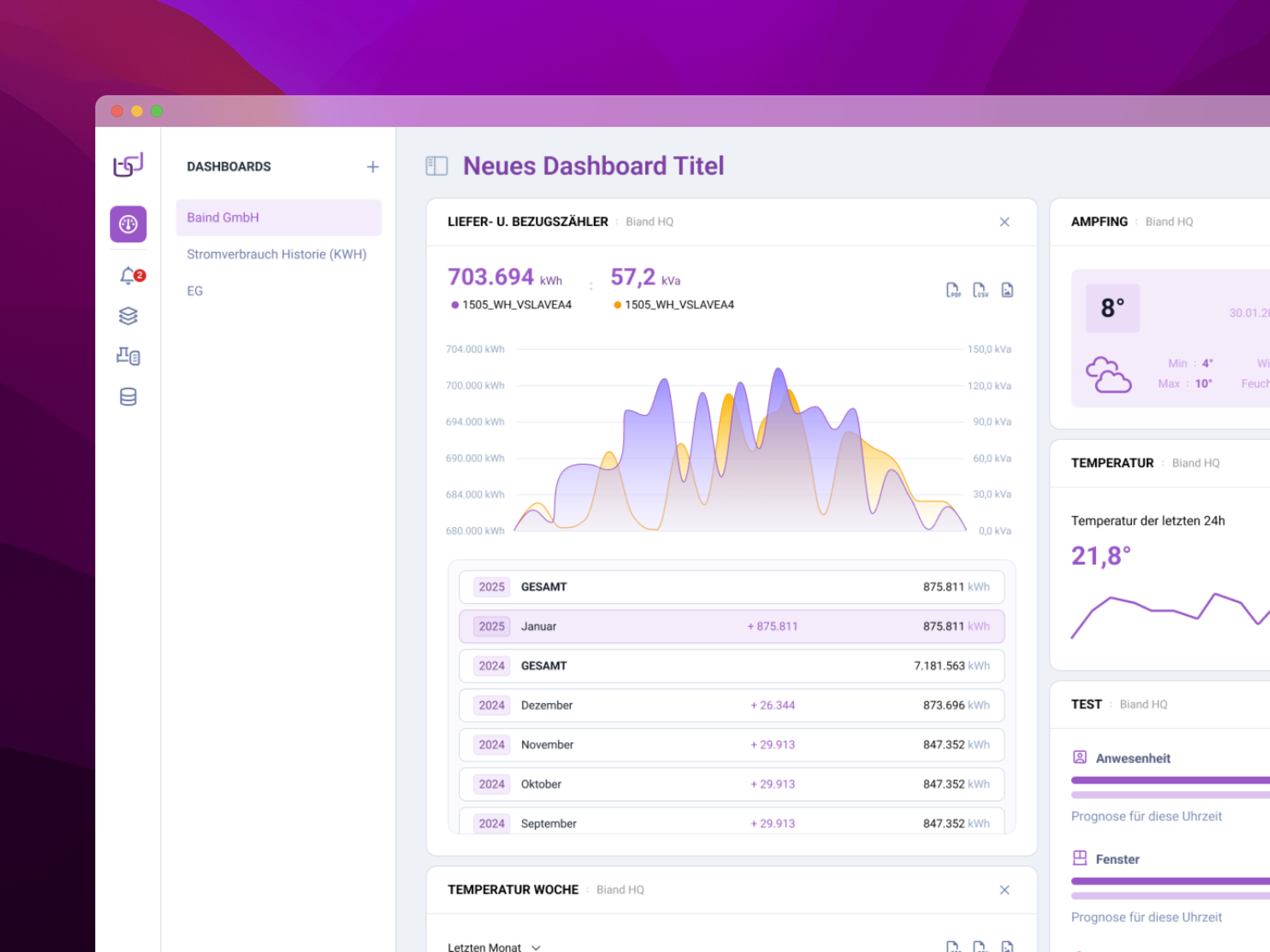Open the EG dashboard from the list
This screenshot has height=952, width=1270.
click(195, 291)
